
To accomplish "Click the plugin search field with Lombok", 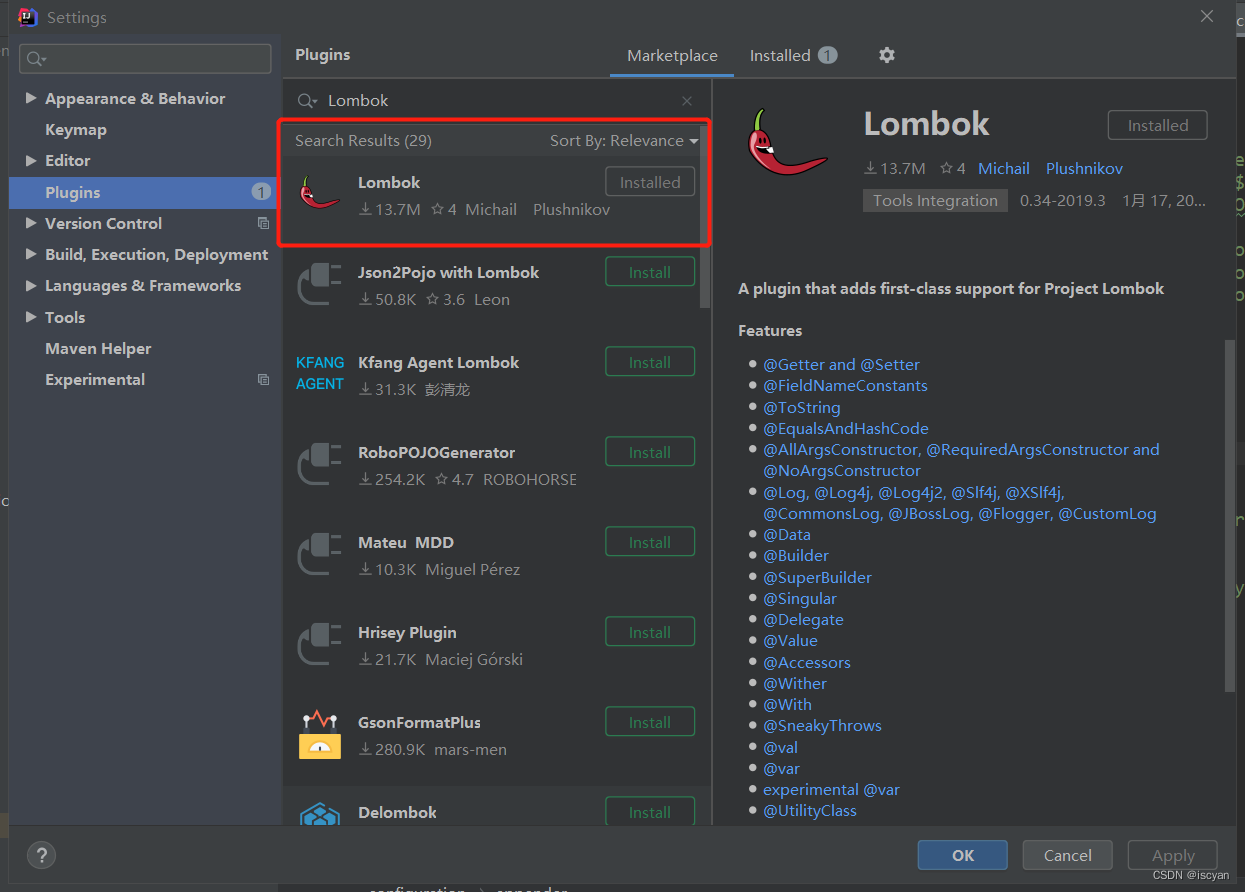I will (496, 101).
